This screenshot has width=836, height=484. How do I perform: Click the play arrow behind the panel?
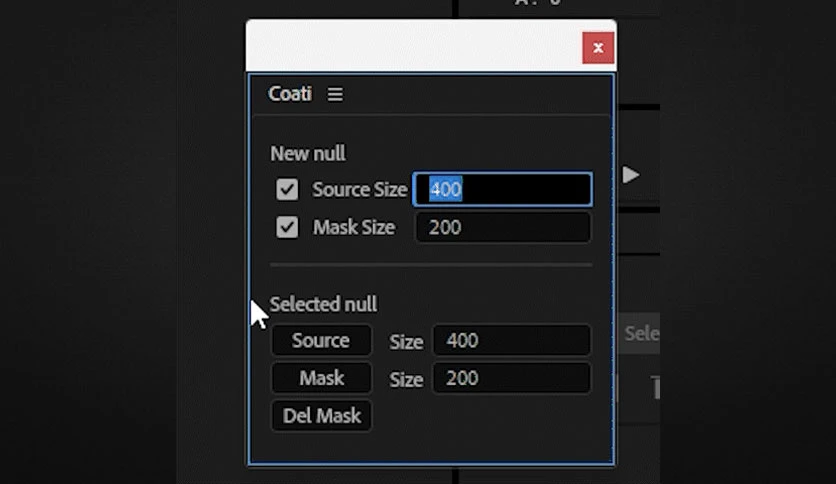point(631,175)
